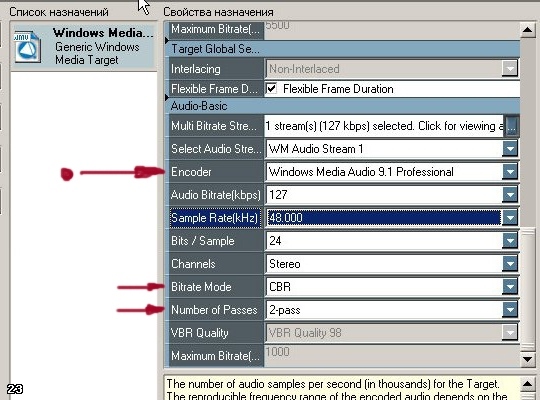Open the Select Audio Stream dropdown arrow
This screenshot has height=400, width=540.
pyautogui.click(x=510, y=149)
